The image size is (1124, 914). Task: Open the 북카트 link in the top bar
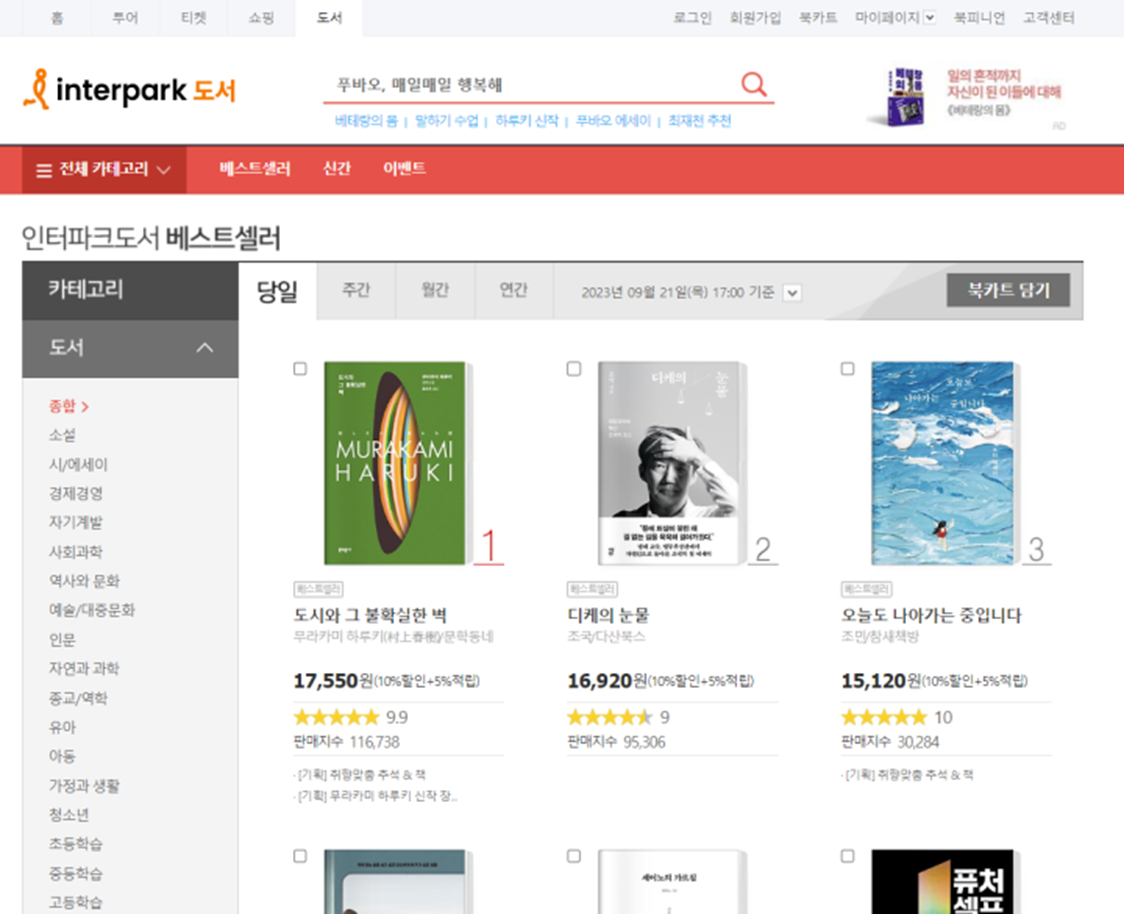[819, 18]
